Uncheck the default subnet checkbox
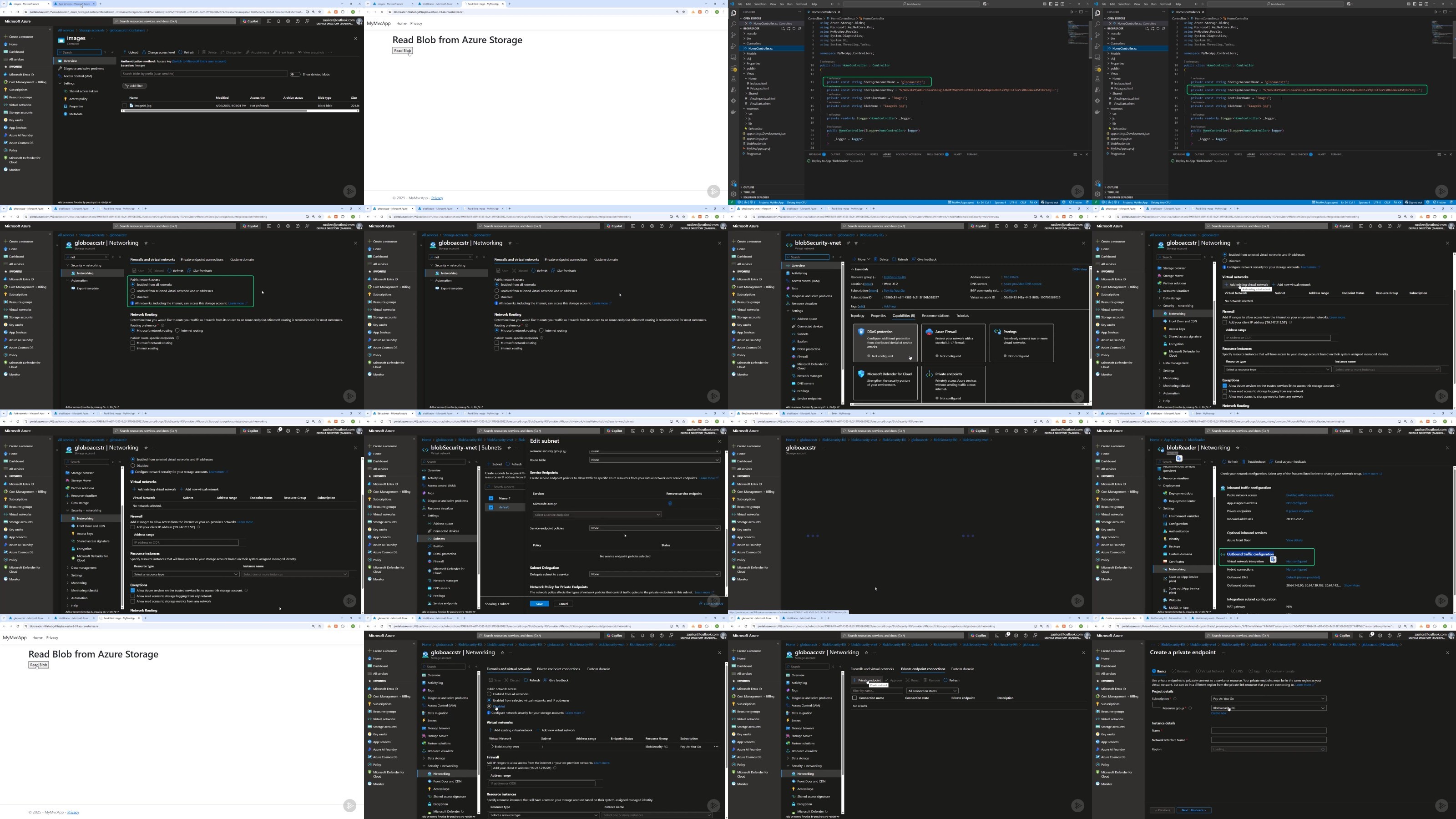The height and width of the screenshot is (819, 1456). coord(491,508)
